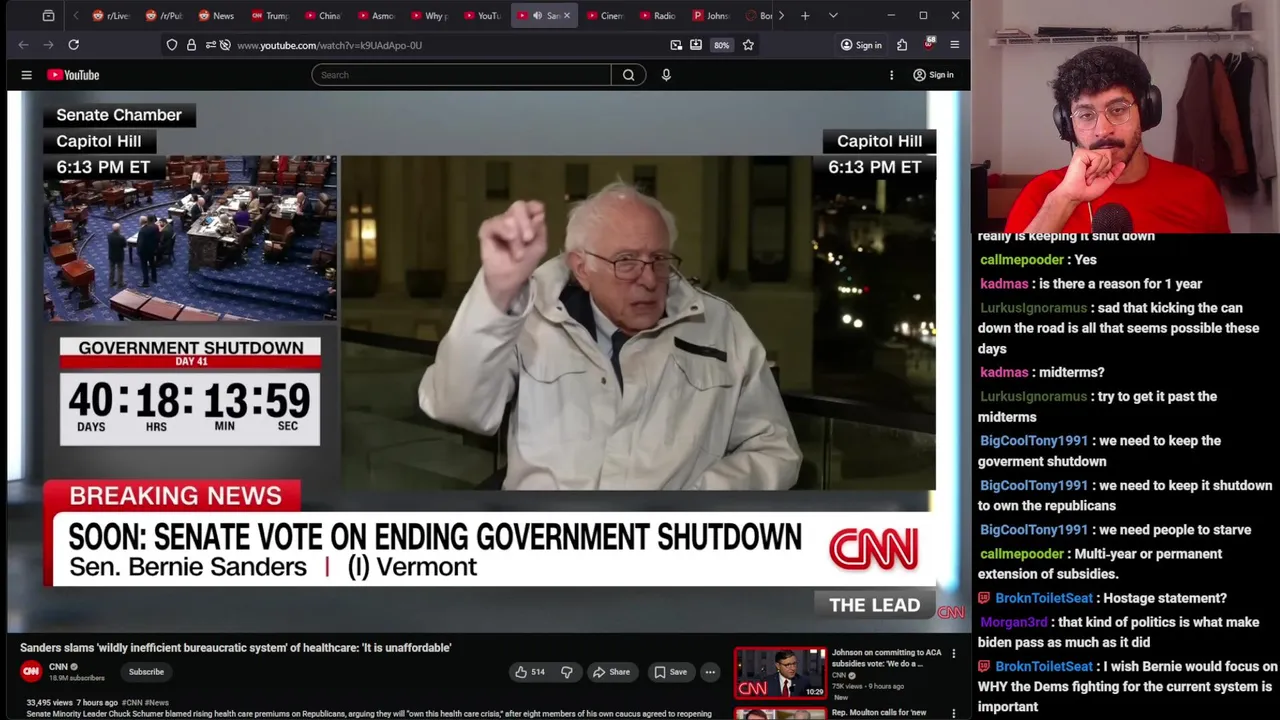The height and width of the screenshot is (720, 1280).
Task: Dislike the video with thumbs down
Action: point(566,672)
